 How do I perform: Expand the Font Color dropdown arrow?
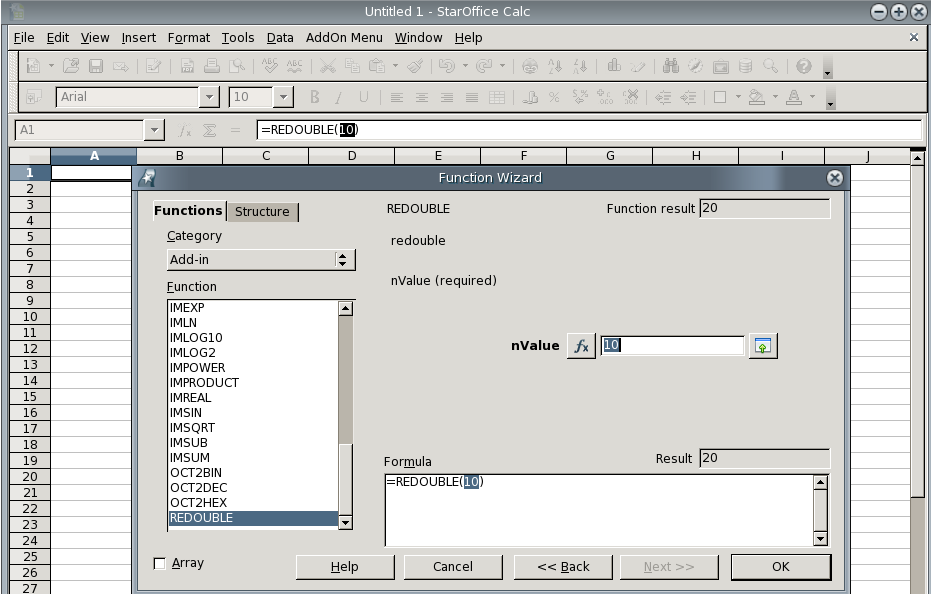tap(812, 97)
